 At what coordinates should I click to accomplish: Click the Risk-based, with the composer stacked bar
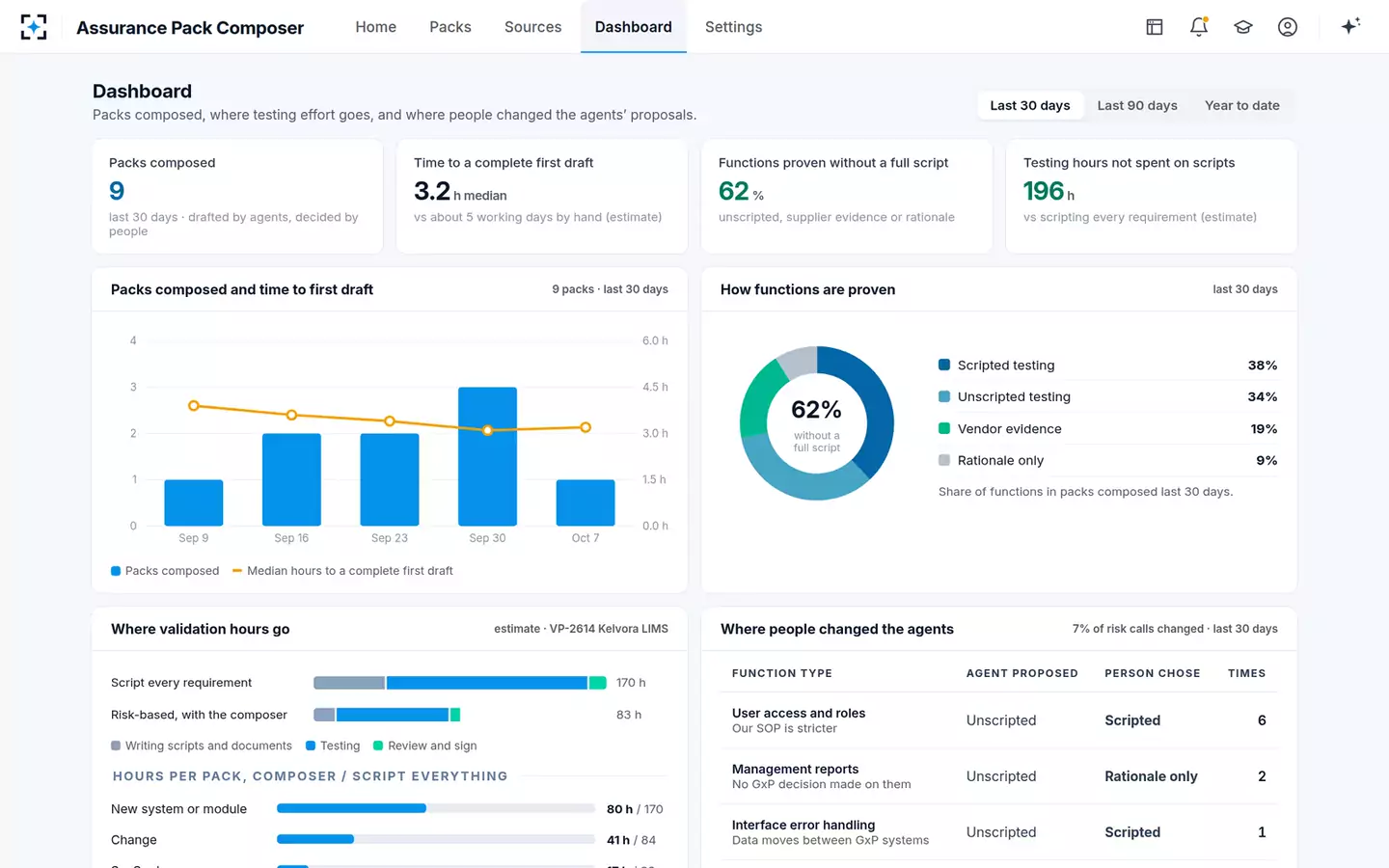pyautogui.click(x=387, y=715)
